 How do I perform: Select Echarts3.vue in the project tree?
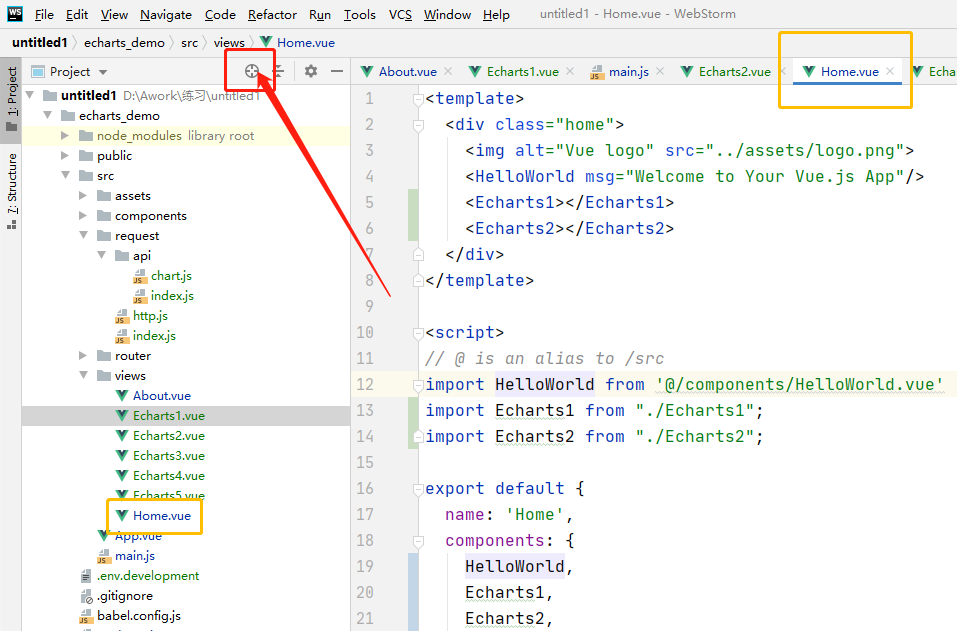coord(169,456)
